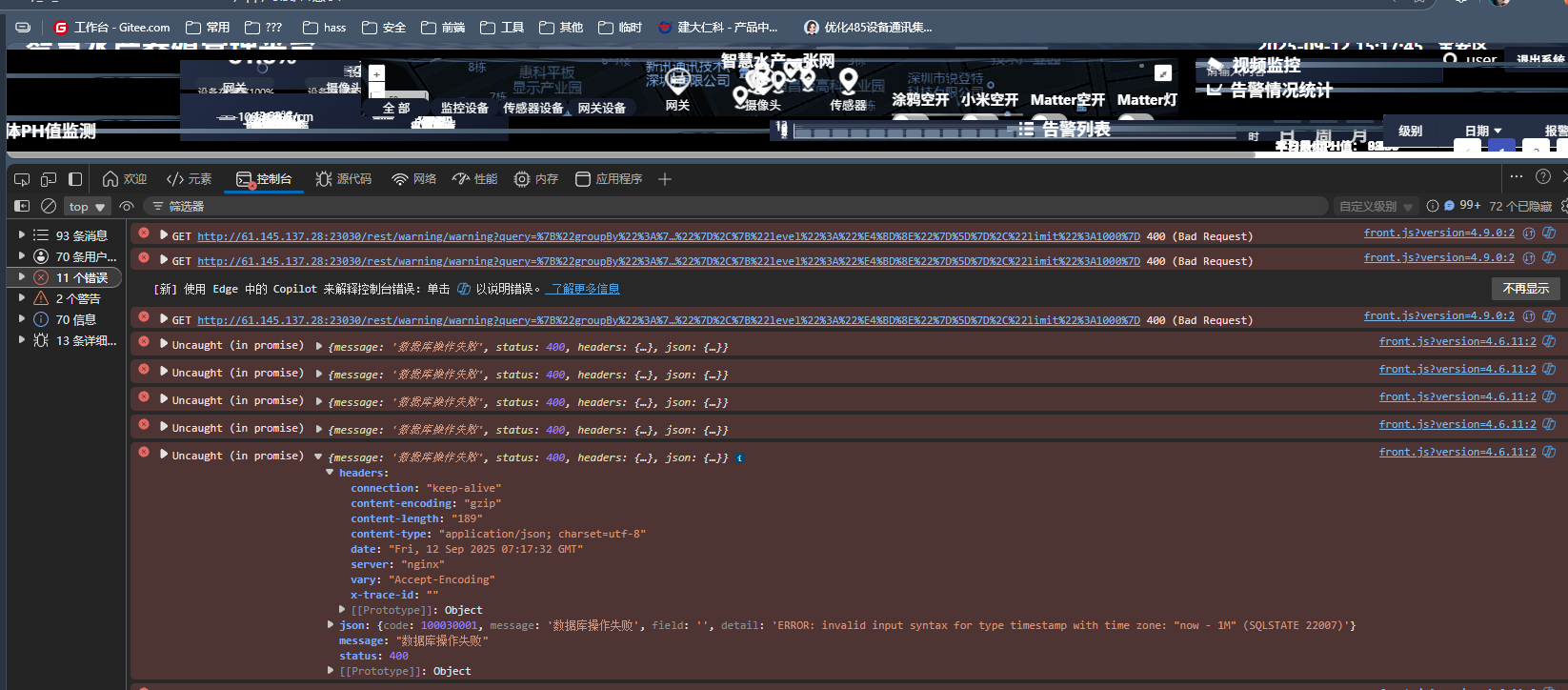Select the 全部 device filter tab on map
The image size is (1568, 690).
(396, 109)
